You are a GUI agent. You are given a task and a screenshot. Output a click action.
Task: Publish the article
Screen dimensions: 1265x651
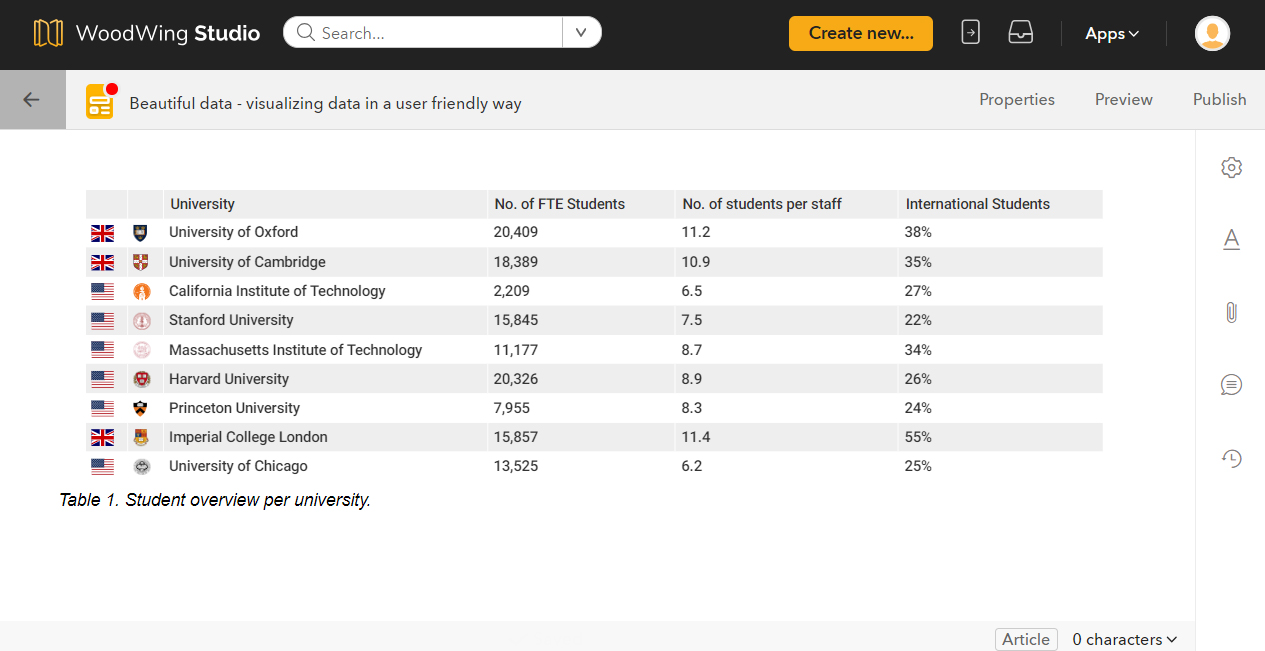tap(1219, 99)
